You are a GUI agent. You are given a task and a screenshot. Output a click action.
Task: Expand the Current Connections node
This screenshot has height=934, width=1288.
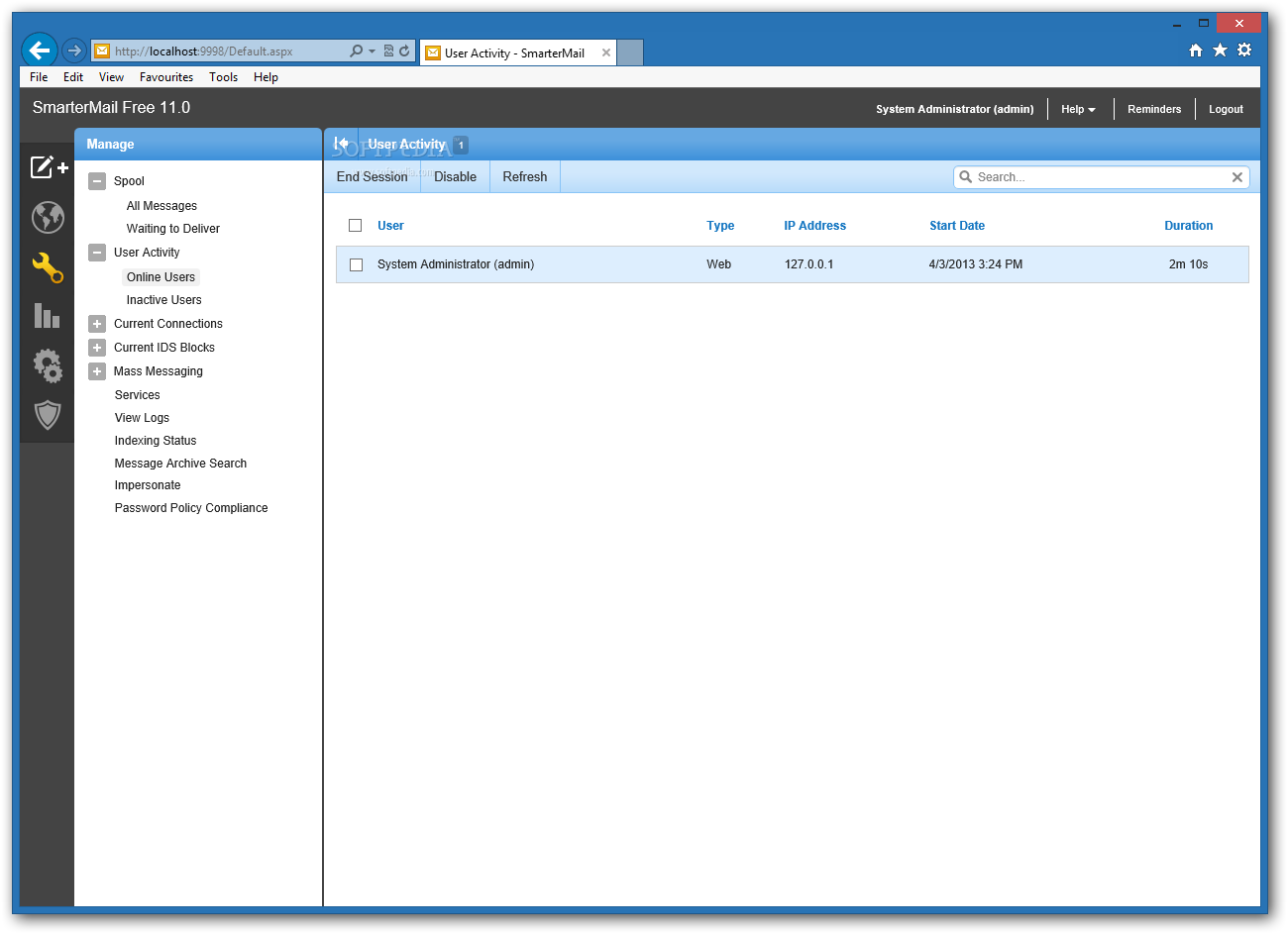point(97,324)
